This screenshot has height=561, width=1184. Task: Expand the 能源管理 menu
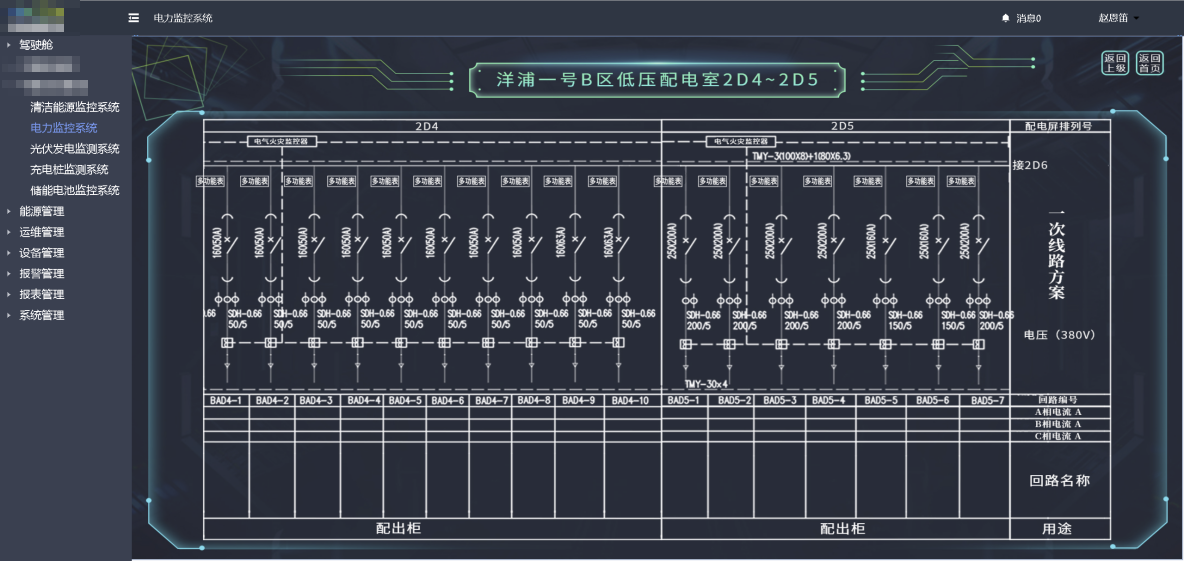[42, 211]
